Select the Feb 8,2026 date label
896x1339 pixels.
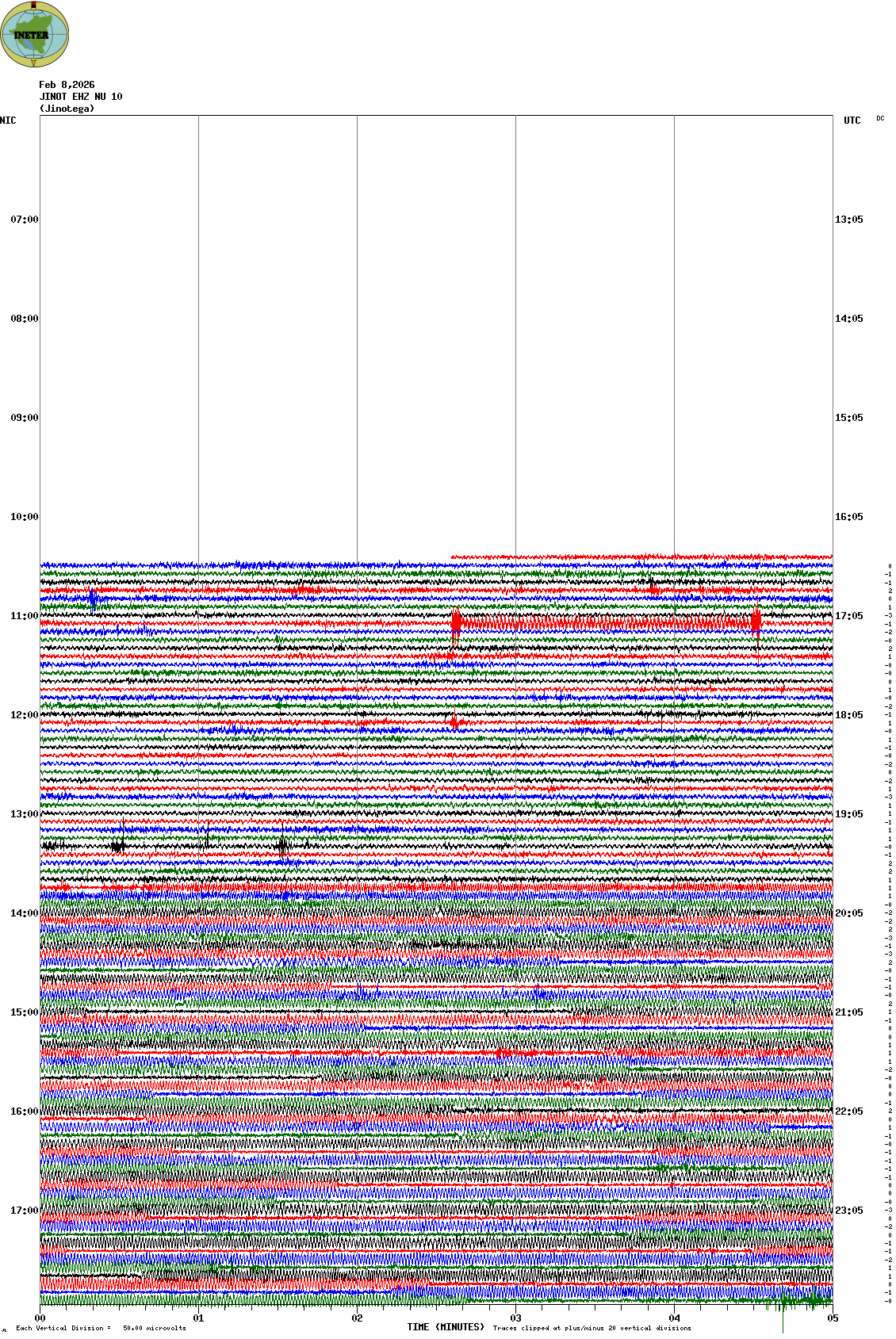pyautogui.click(x=67, y=85)
